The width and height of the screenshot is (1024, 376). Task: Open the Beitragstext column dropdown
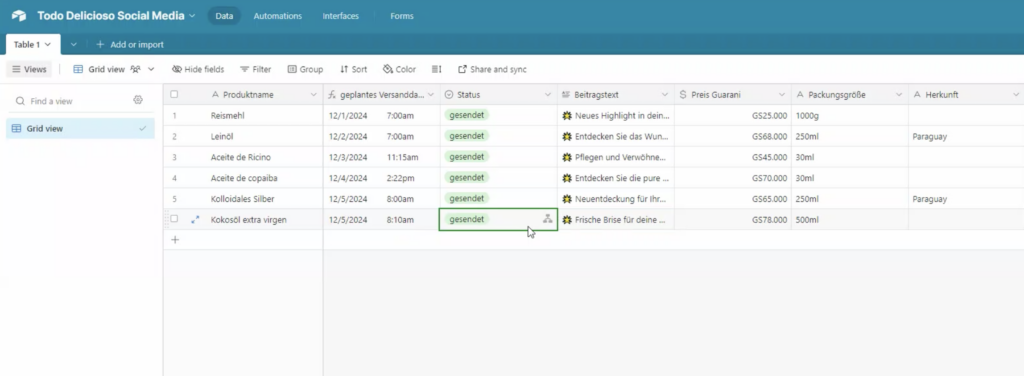[665, 95]
